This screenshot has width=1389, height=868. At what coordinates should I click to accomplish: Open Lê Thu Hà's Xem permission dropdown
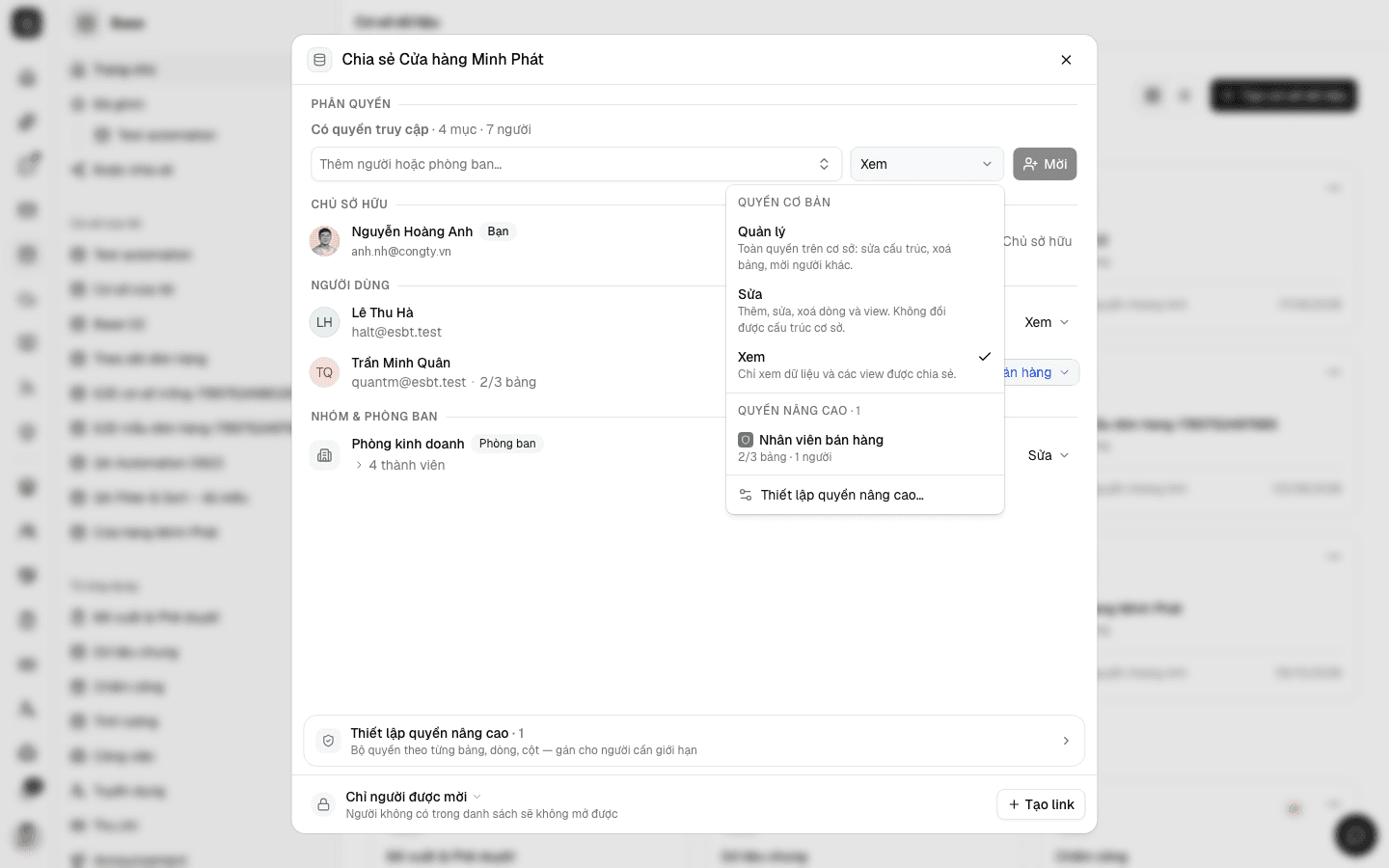point(1047,322)
